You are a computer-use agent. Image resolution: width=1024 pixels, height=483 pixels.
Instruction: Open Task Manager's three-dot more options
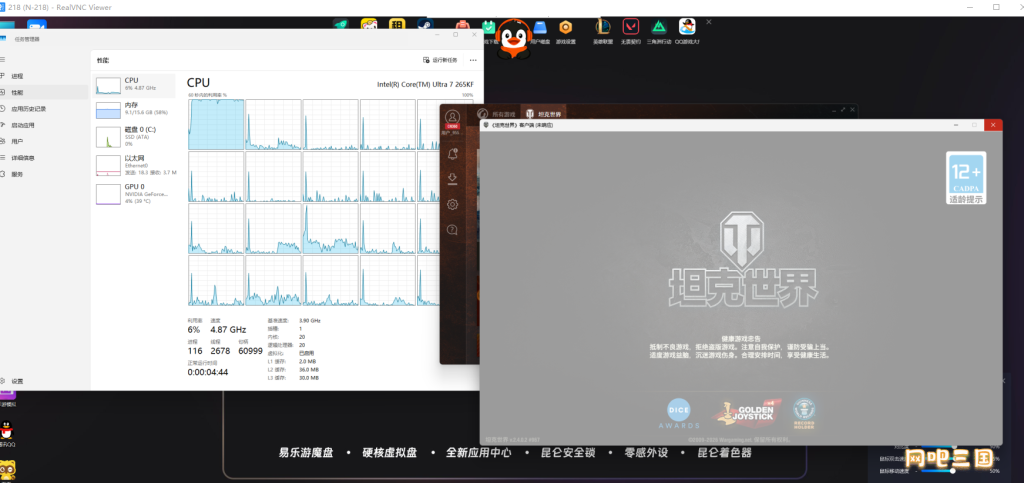tap(473, 60)
